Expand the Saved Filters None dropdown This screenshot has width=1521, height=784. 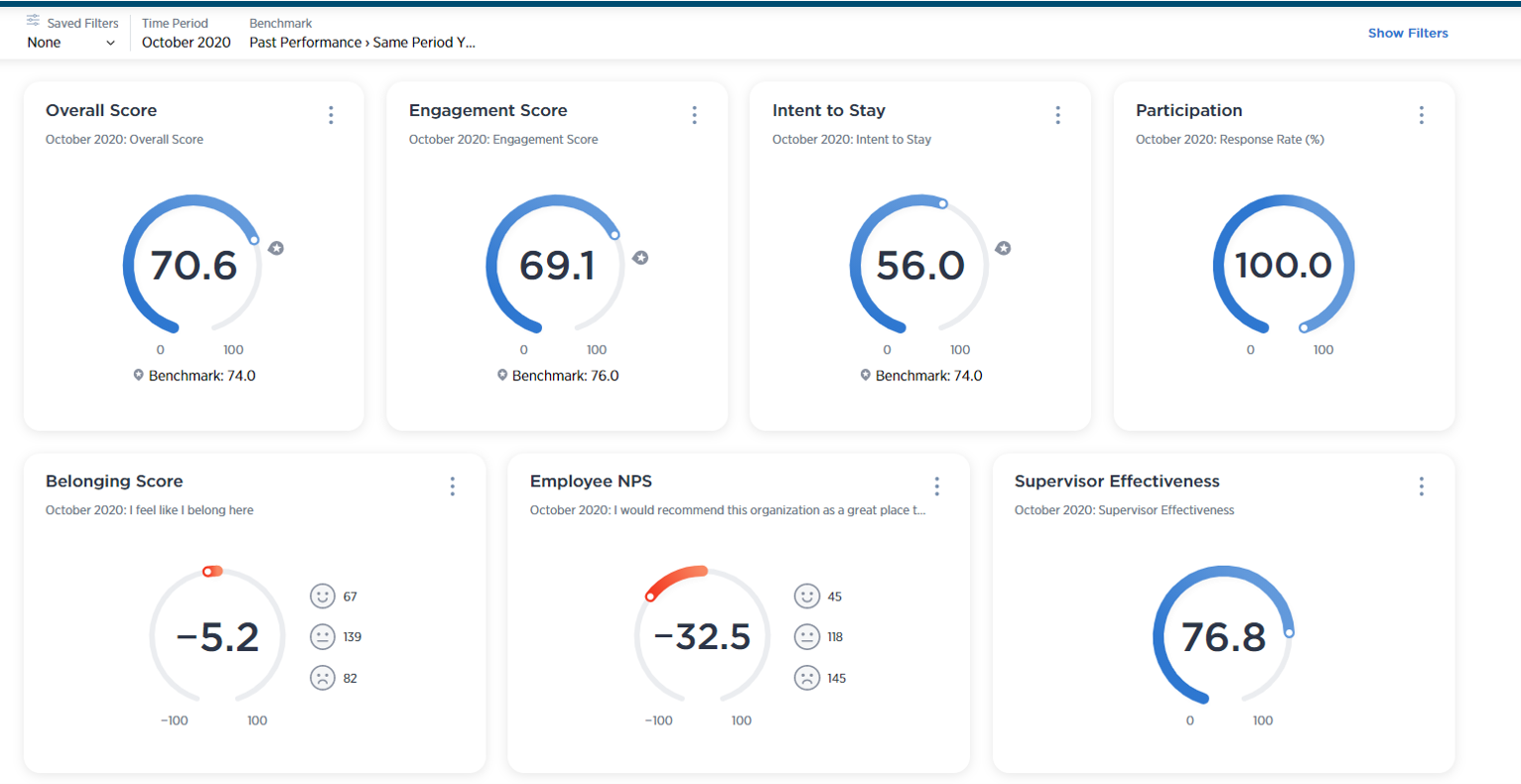[x=71, y=43]
